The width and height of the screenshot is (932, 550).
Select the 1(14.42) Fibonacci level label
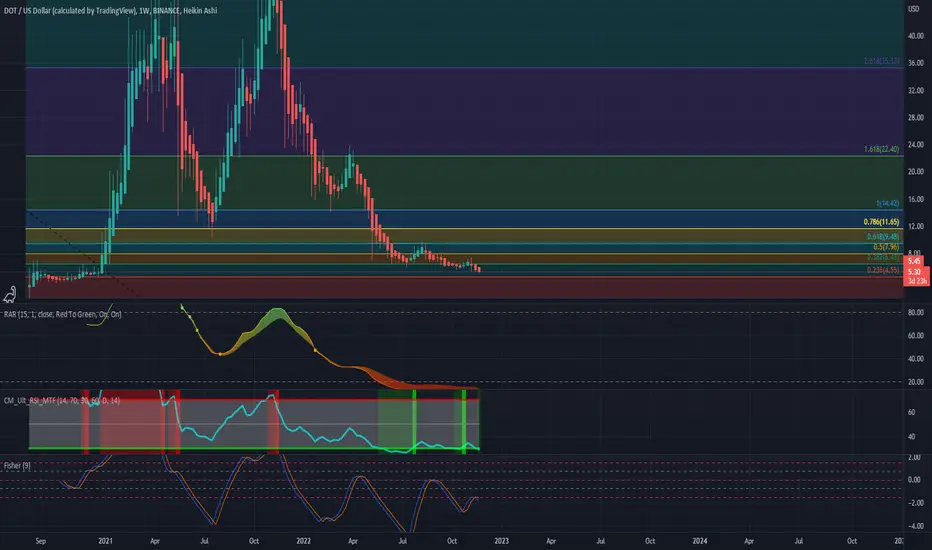(887, 203)
